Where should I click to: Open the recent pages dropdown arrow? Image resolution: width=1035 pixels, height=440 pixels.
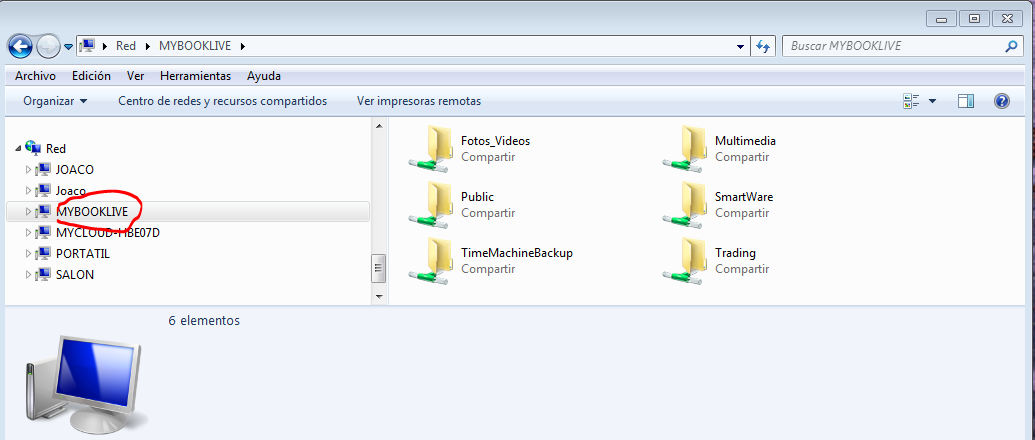tap(69, 47)
